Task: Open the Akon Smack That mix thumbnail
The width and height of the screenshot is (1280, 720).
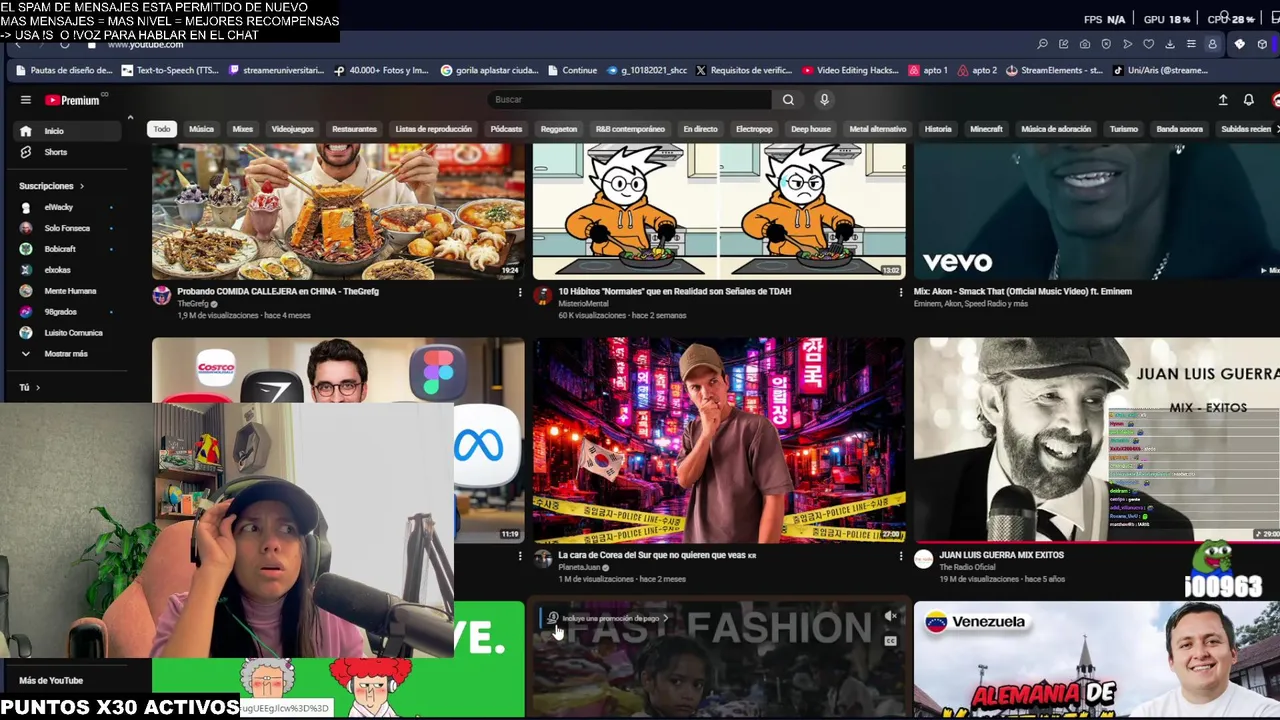Action: point(1097,211)
